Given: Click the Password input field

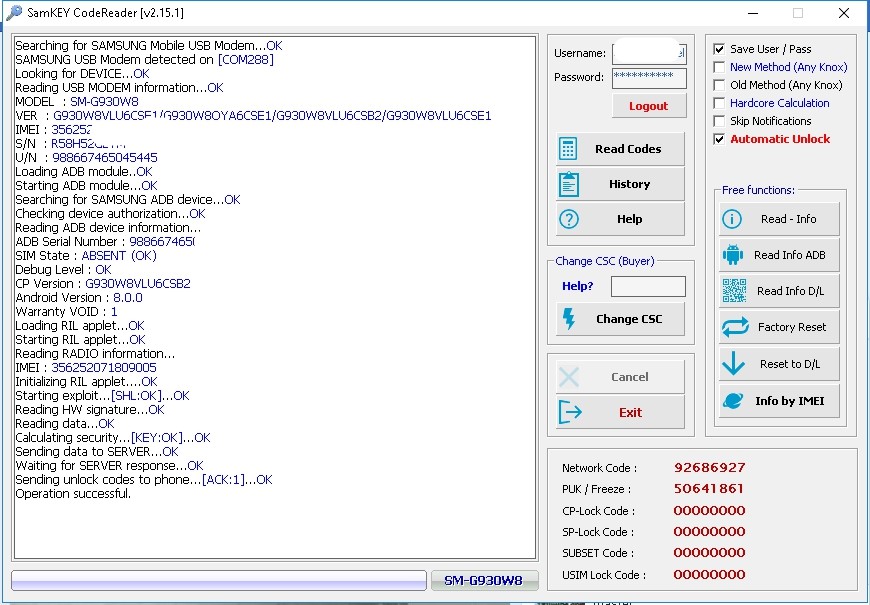Looking at the screenshot, I should (649, 78).
